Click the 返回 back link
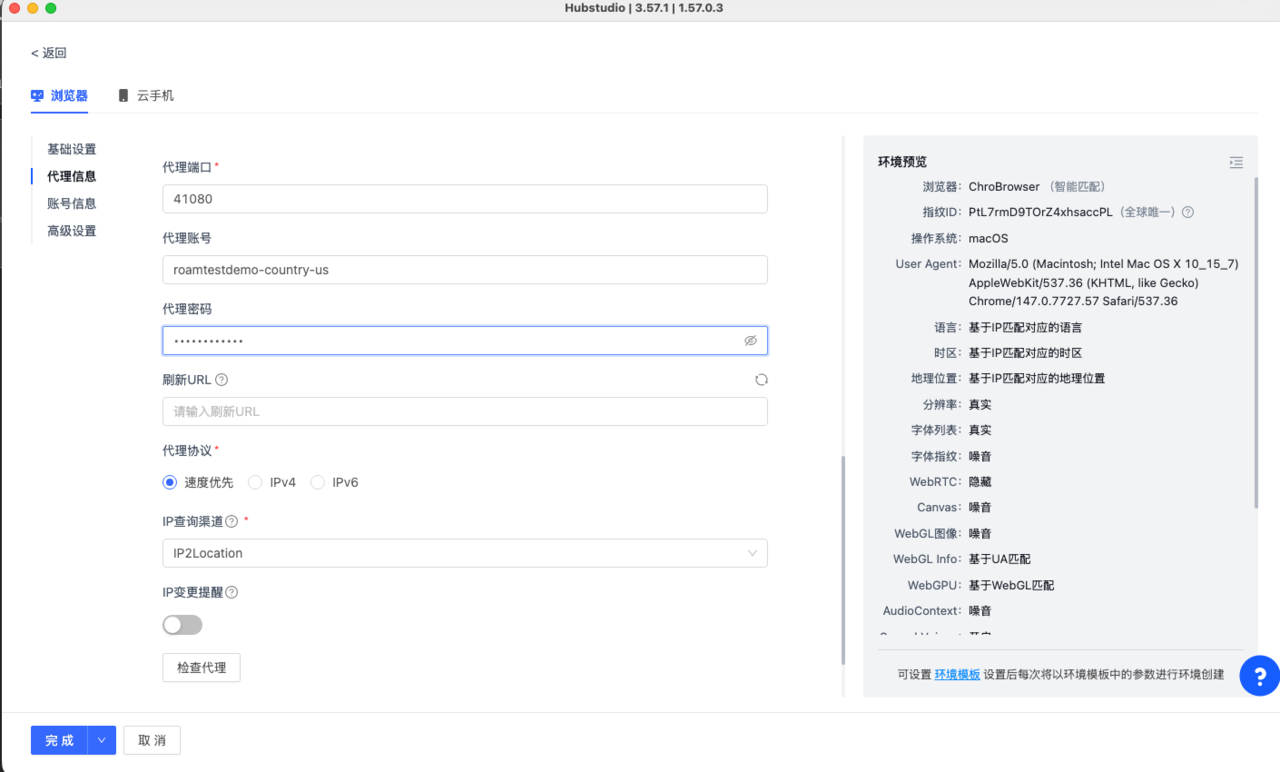This screenshot has height=772, width=1280. pyautogui.click(x=49, y=53)
